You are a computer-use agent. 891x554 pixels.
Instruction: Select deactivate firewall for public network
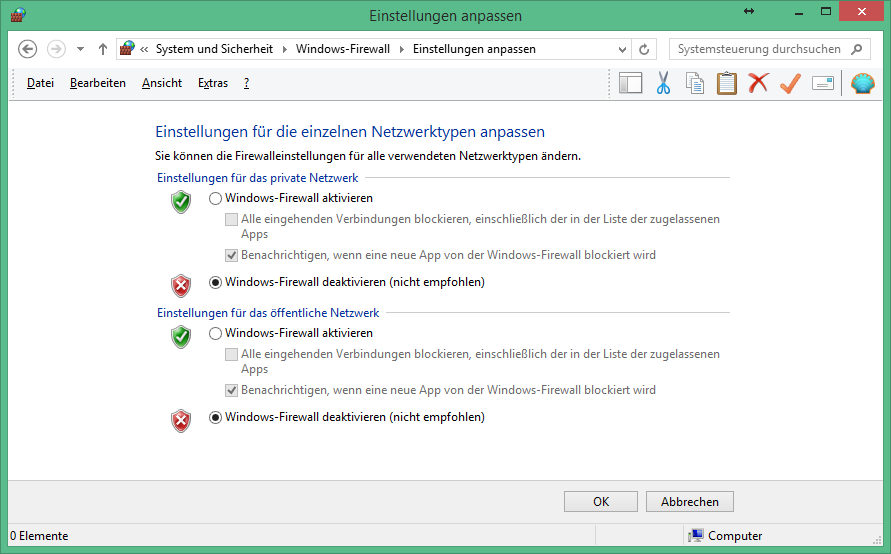coord(216,417)
